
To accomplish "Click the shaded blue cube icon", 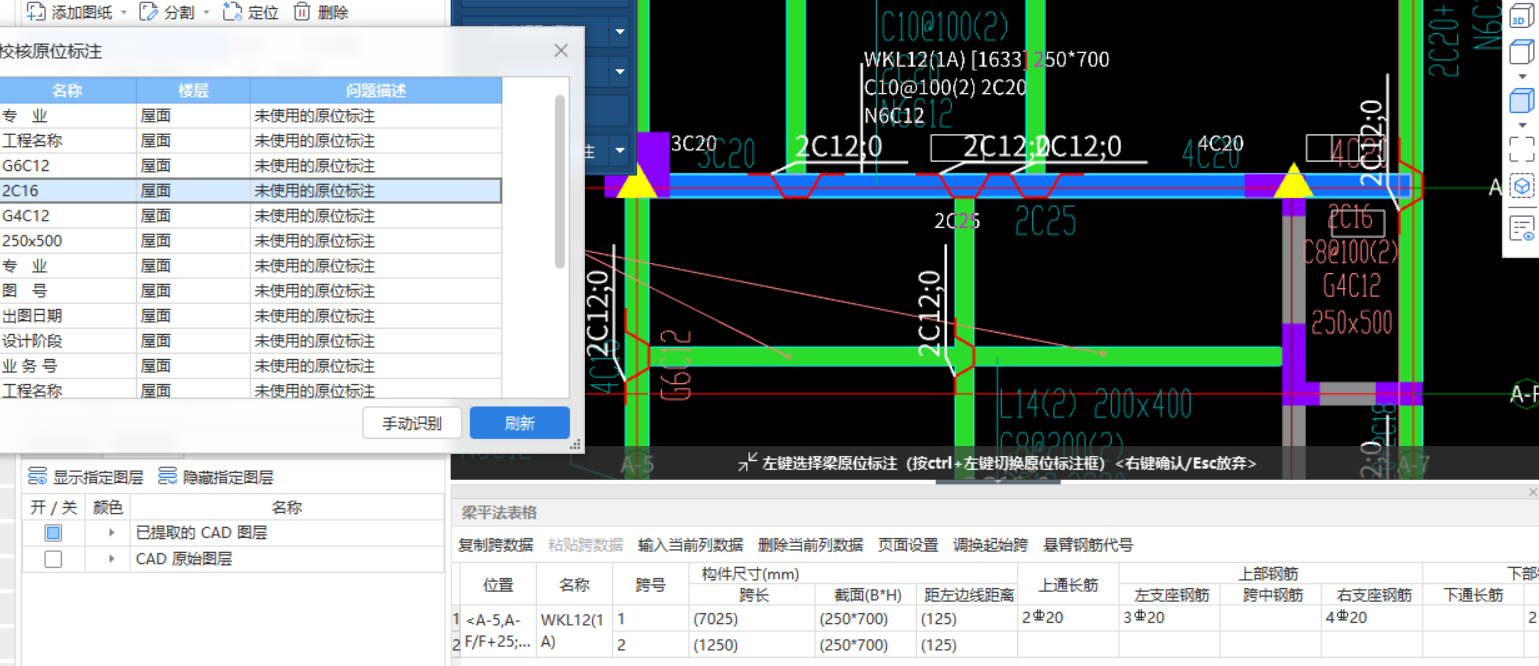I will click(1521, 101).
